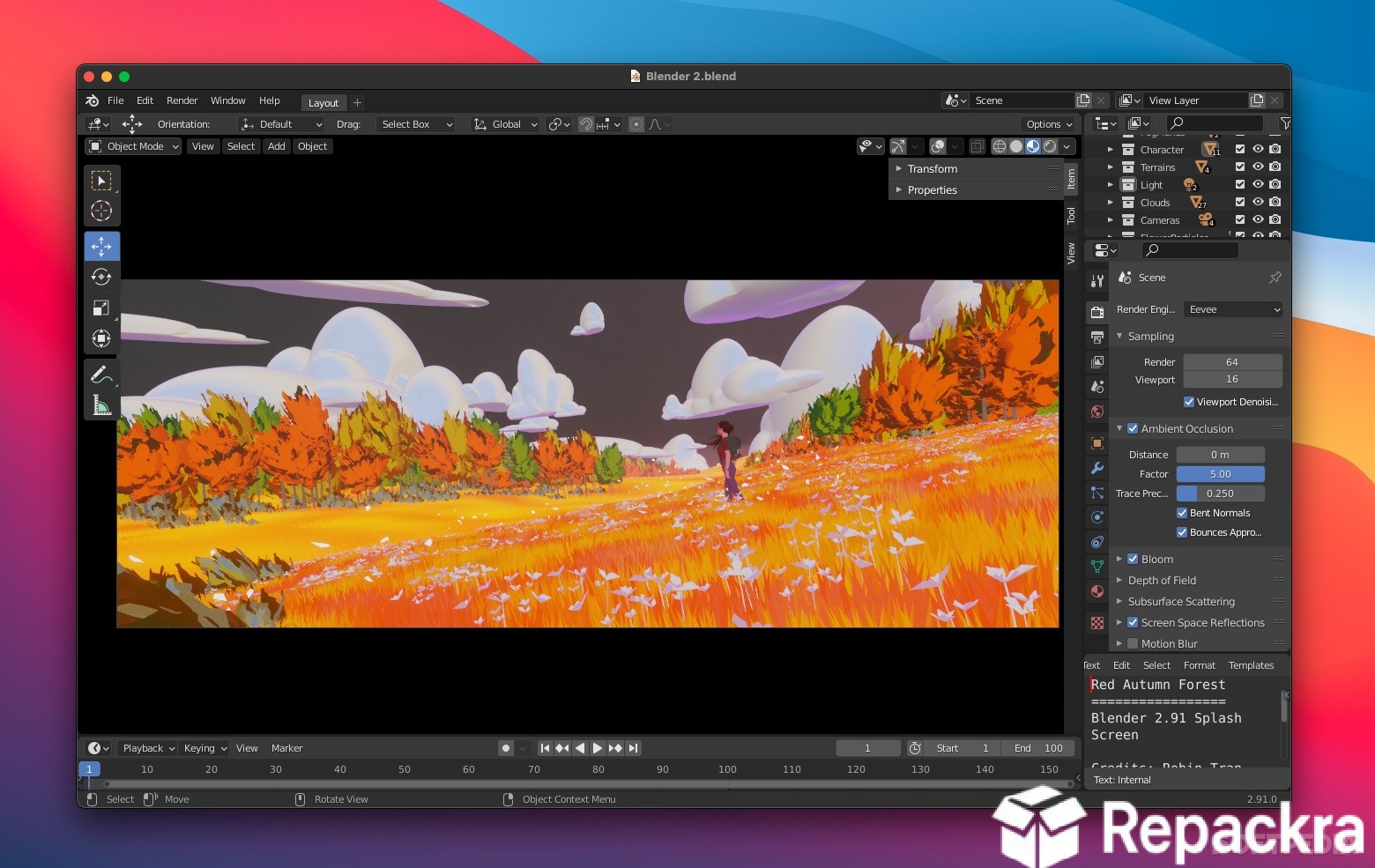The height and width of the screenshot is (868, 1375).
Task: Adjust the Trace Precision slider
Action: tap(1221, 493)
